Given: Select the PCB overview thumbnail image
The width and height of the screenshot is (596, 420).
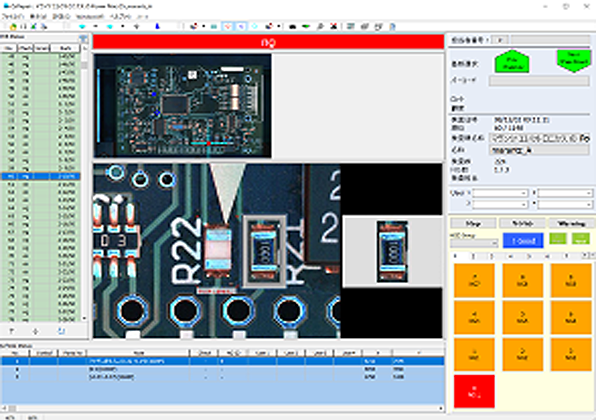Looking at the screenshot, I should pos(182,105).
